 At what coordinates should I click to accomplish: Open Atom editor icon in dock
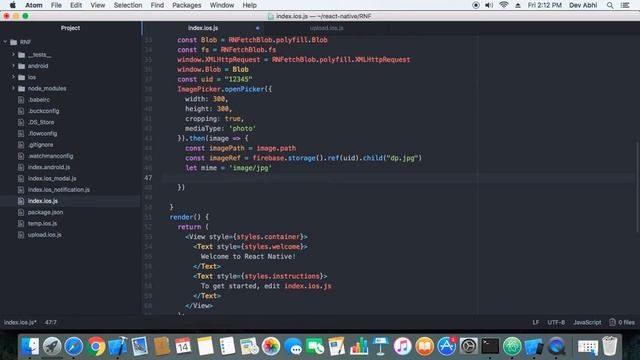pyautogui.click(x=512, y=347)
